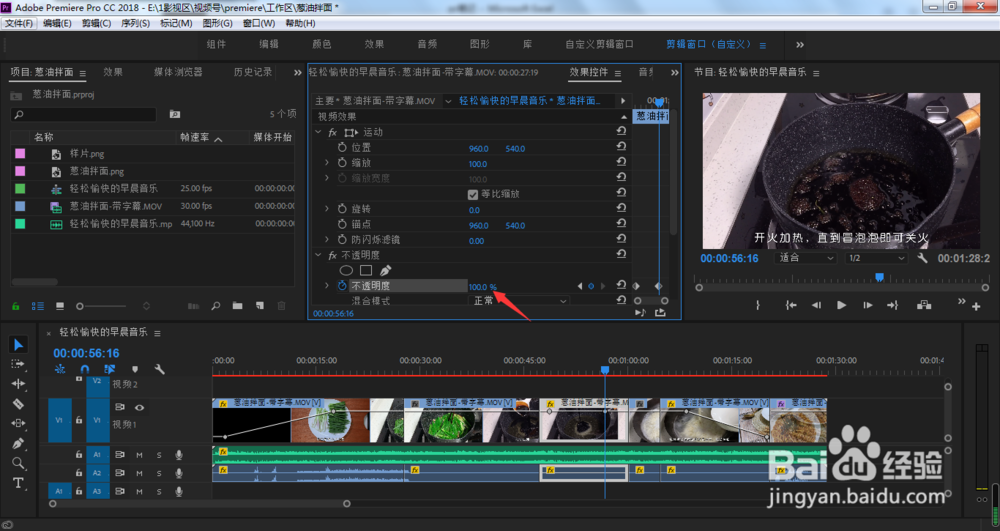1000x531 pixels.
Task: Toggle opacity animation stopwatch
Action: pos(342,286)
